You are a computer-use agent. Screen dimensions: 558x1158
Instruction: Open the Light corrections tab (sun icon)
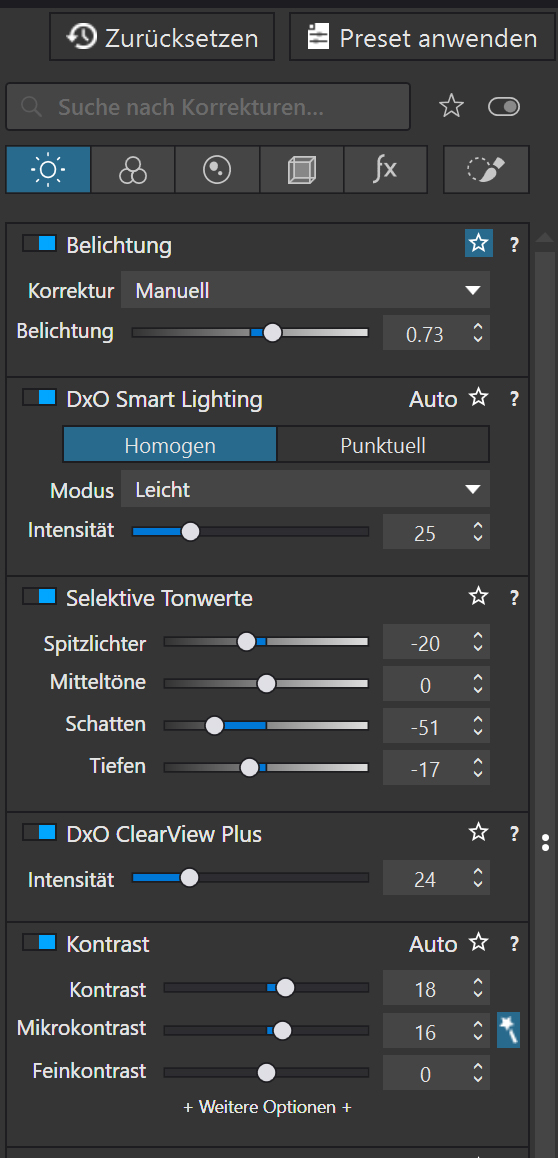click(x=48, y=170)
